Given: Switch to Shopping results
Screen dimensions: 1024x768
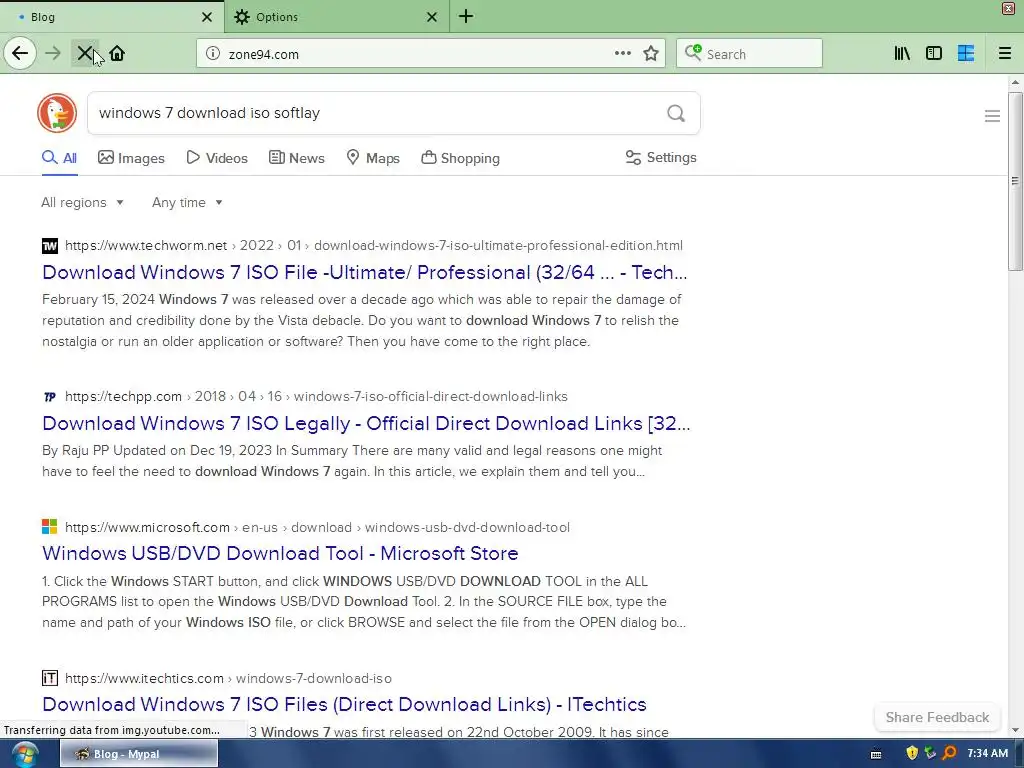Looking at the screenshot, I should tap(460, 158).
